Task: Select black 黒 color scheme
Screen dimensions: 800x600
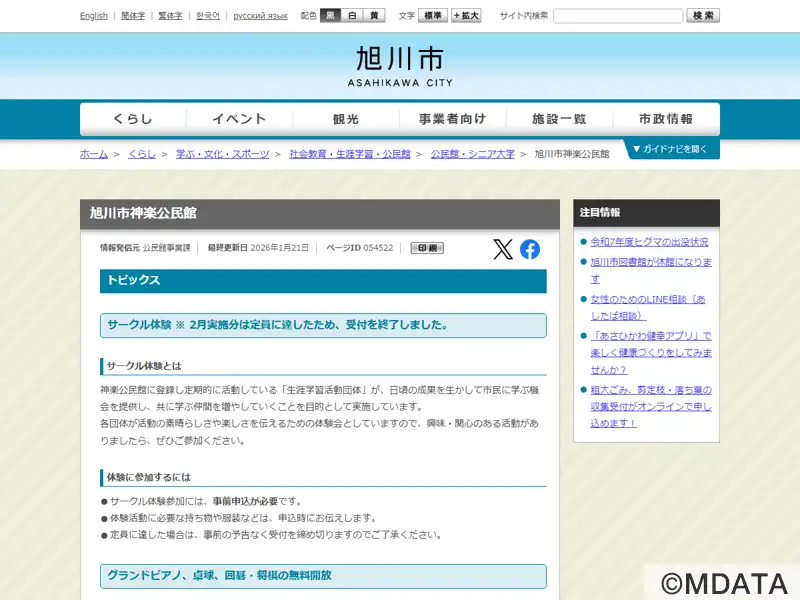Action: (x=330, y=16)
